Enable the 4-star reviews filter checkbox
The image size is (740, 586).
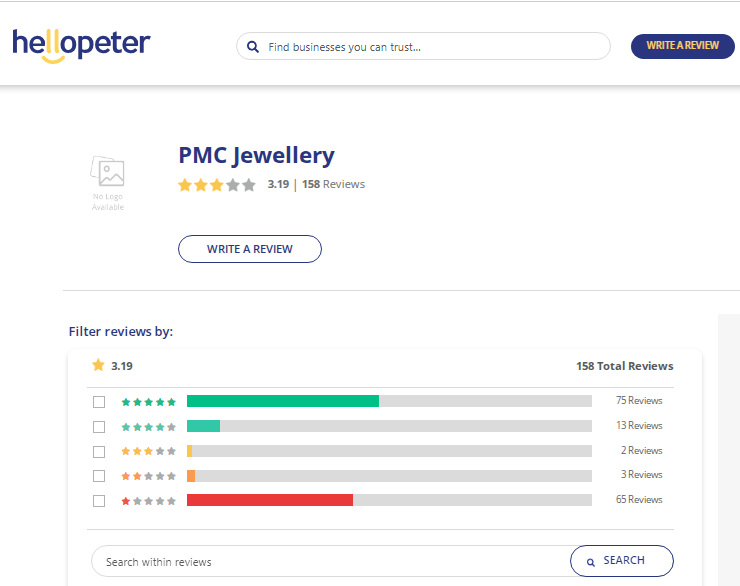click(99, 427)
